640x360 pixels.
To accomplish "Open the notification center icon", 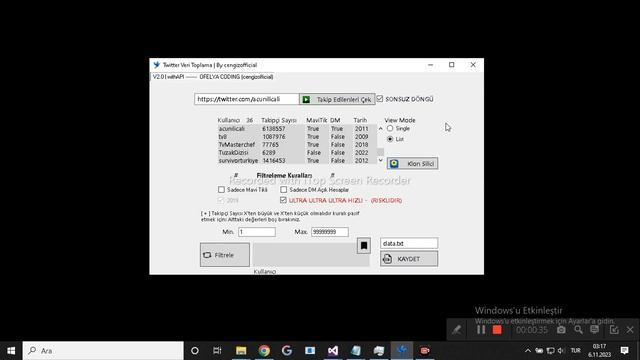I will point(624,351).
